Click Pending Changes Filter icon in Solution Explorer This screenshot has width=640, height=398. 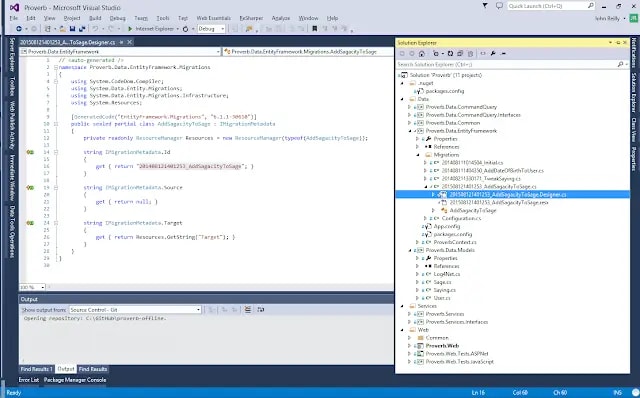coord(436,53)
